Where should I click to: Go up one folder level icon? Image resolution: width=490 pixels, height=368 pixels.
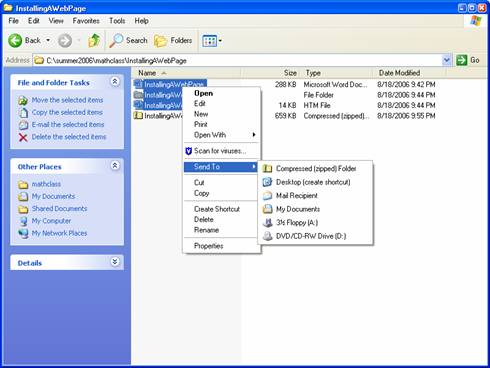(x=94, y=41)
